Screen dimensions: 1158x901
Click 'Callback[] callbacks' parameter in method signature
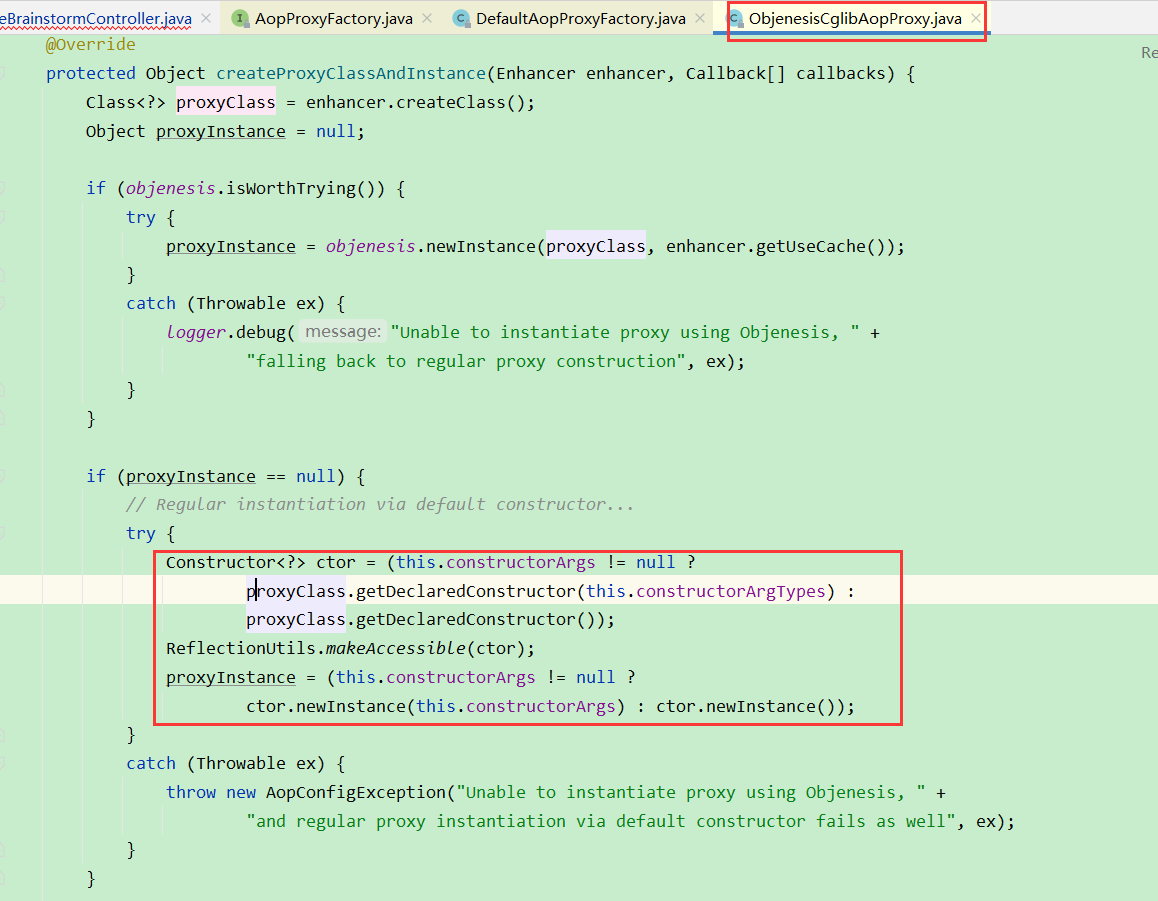click(785, 73)
